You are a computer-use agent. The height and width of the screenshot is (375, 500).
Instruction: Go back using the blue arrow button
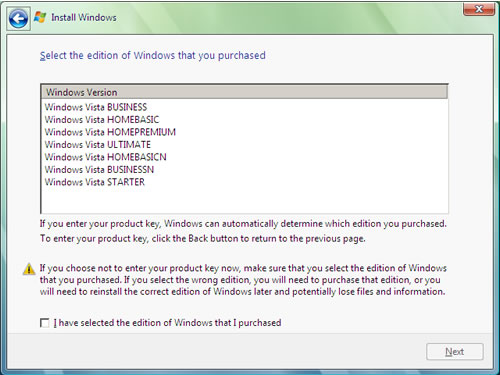[x=18, y=18]
